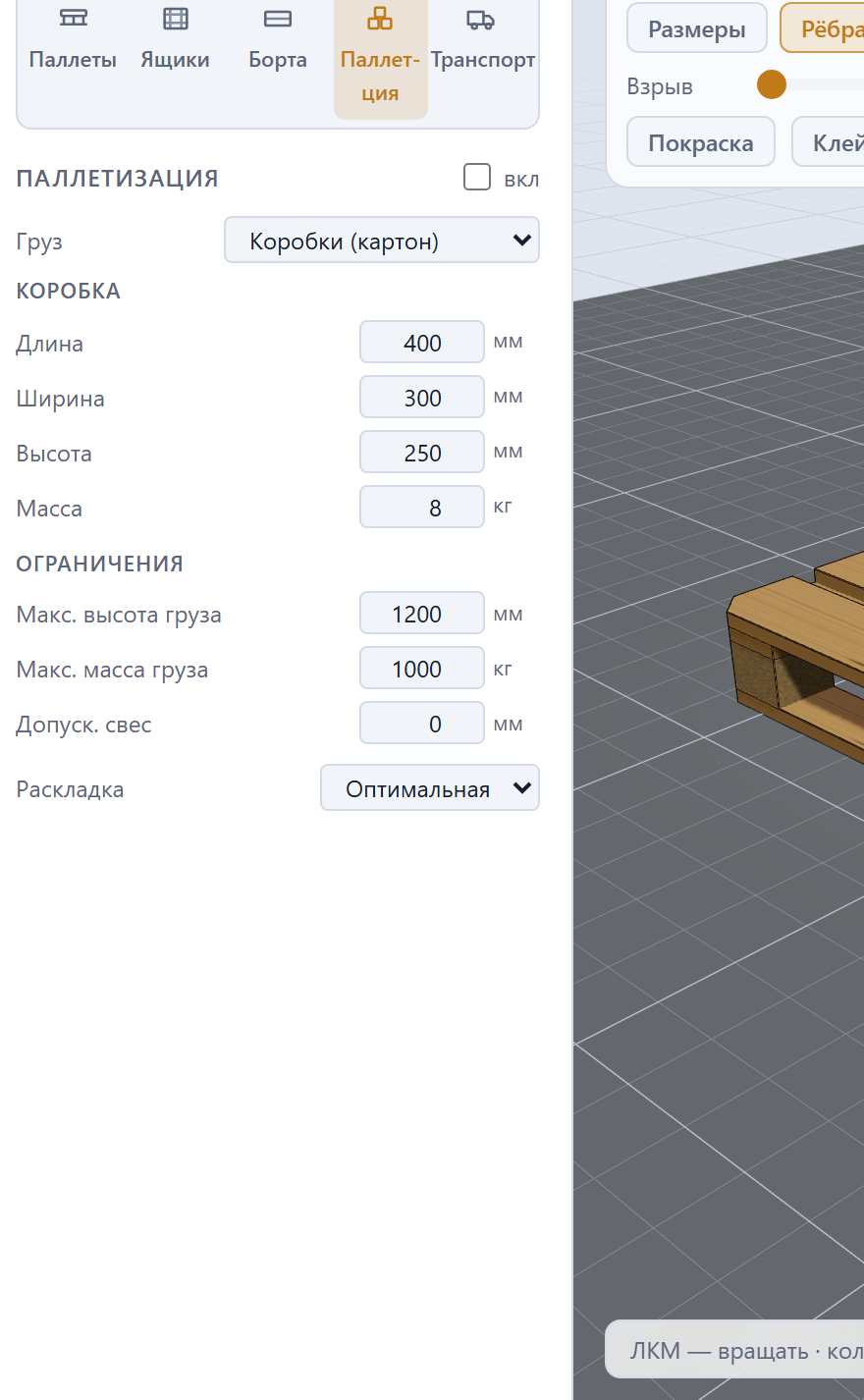Screen dimensions: 864x1400
Task: Click the Длина input field
Action: click(x=422, y=343)
